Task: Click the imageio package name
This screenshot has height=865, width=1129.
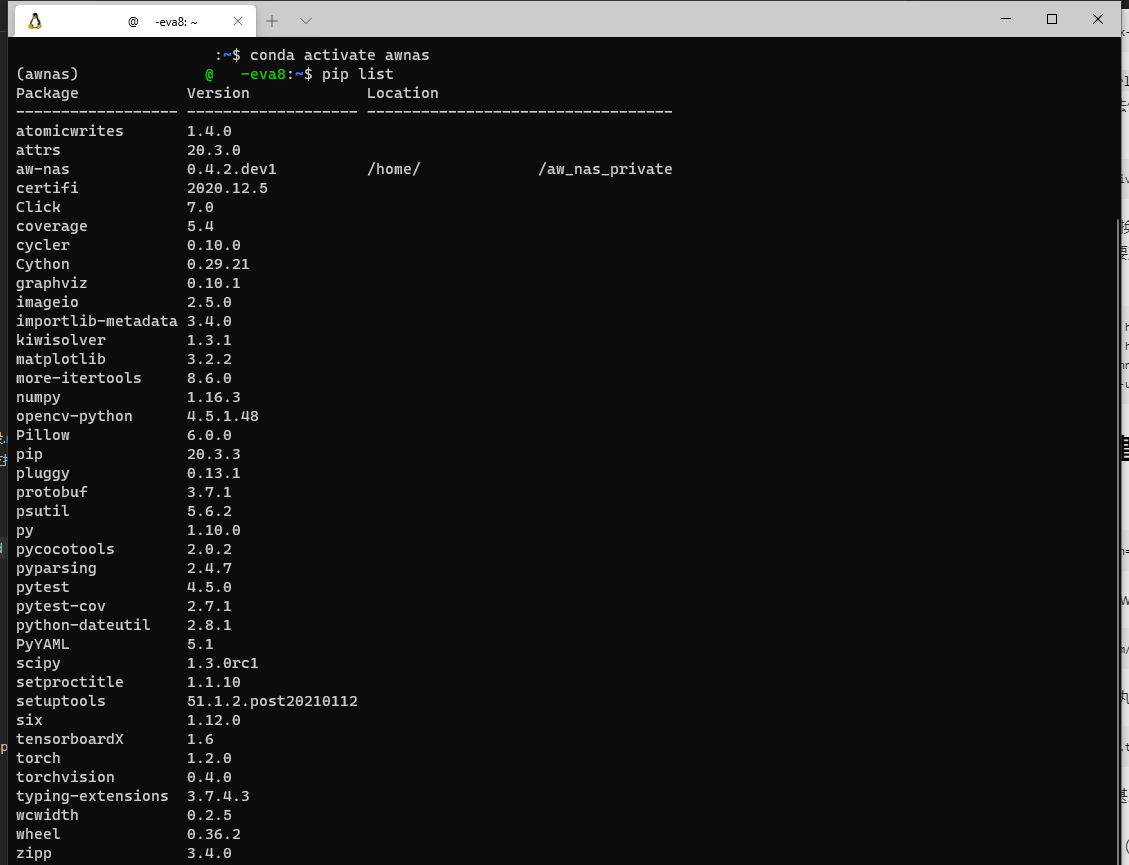Action: 47,302
